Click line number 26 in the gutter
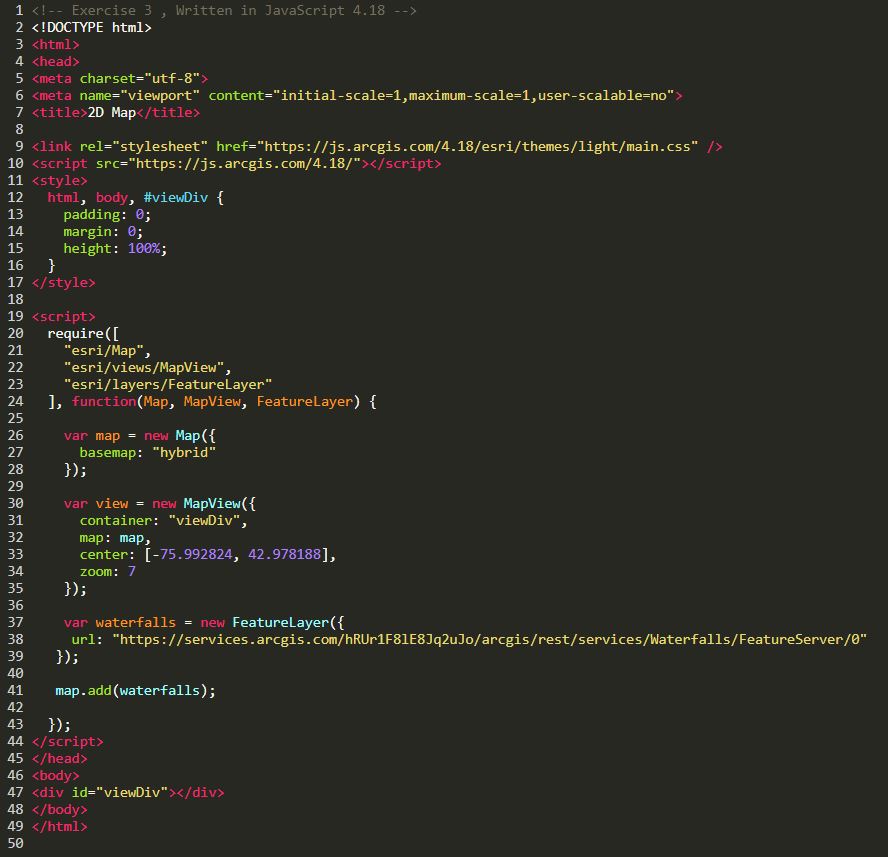This screenshot has width=888, height=857. [15, 435]
